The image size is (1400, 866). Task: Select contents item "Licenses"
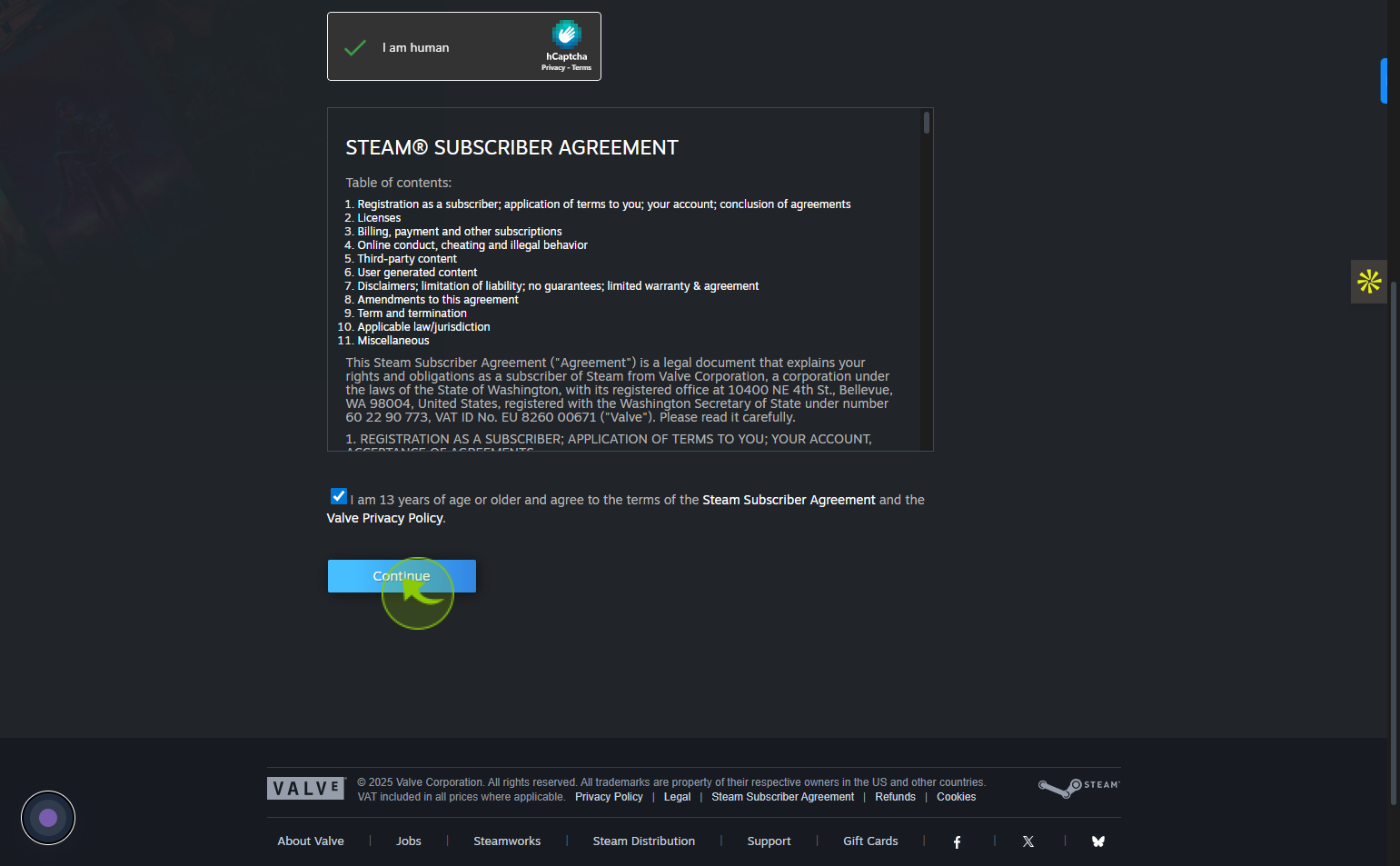click(379, 218)
